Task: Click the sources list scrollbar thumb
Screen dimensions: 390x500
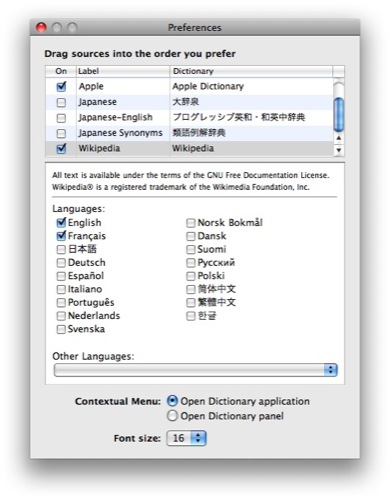Action: [339, 114]
